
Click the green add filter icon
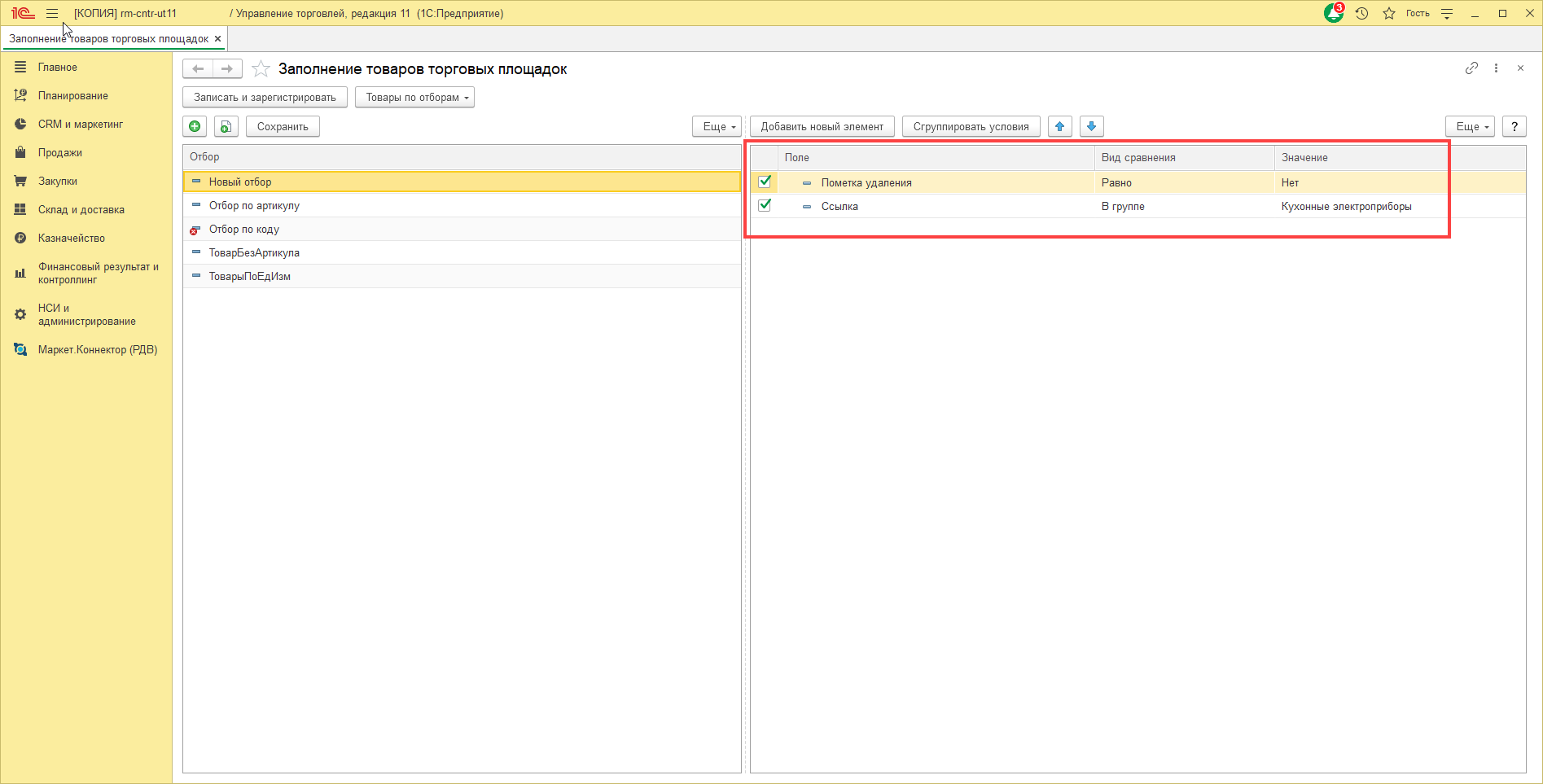tap(195, 126)
